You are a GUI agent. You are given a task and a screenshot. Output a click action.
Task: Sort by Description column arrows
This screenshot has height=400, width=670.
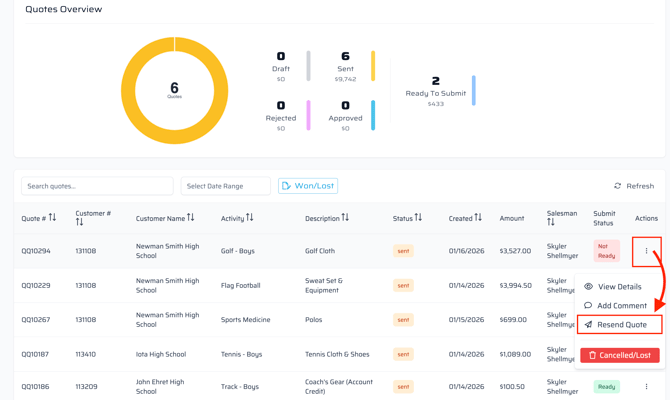[345, 218]
